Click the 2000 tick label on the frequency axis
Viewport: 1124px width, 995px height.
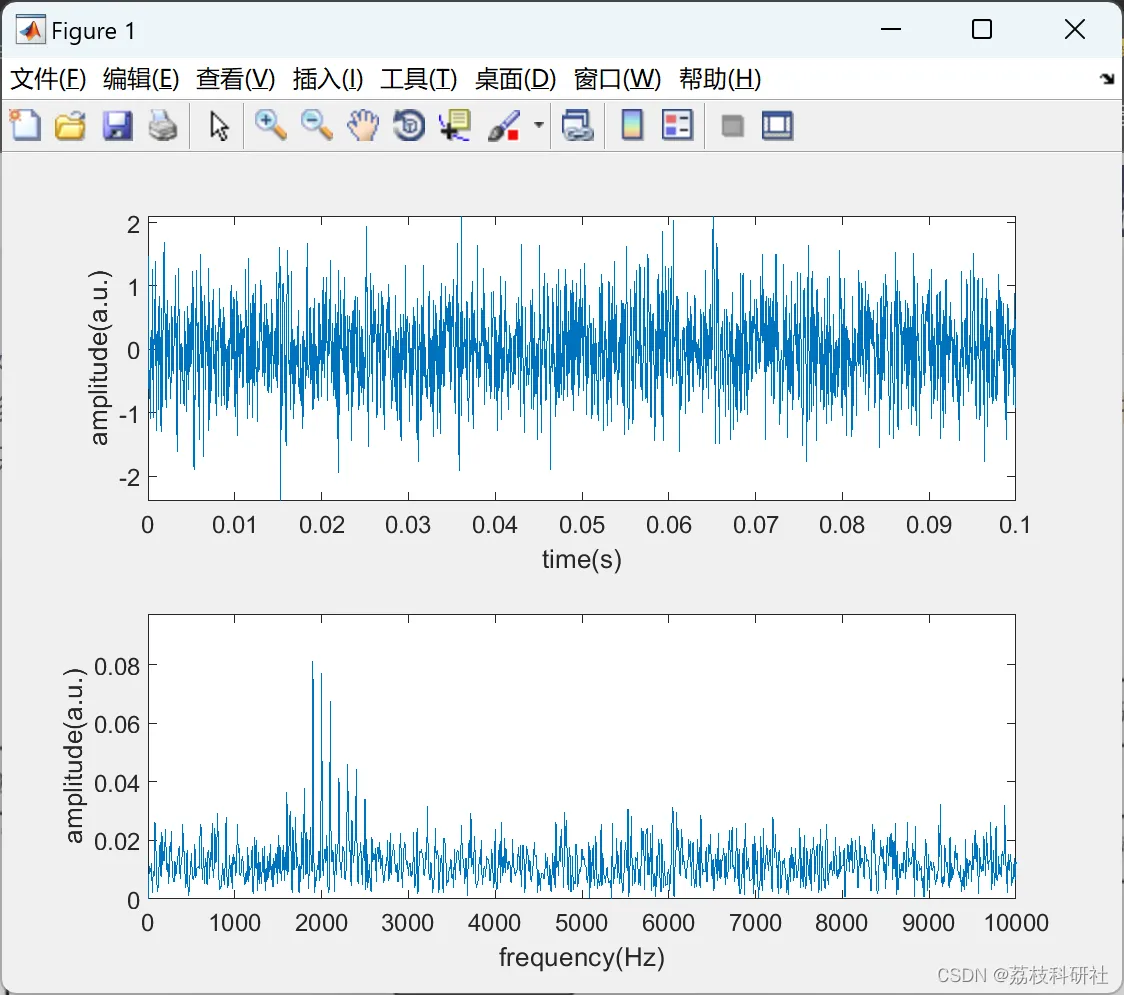(x=321, y=923)
